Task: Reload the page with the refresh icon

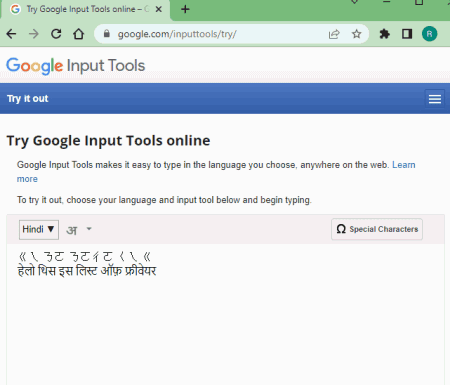Action: [56, 34]
